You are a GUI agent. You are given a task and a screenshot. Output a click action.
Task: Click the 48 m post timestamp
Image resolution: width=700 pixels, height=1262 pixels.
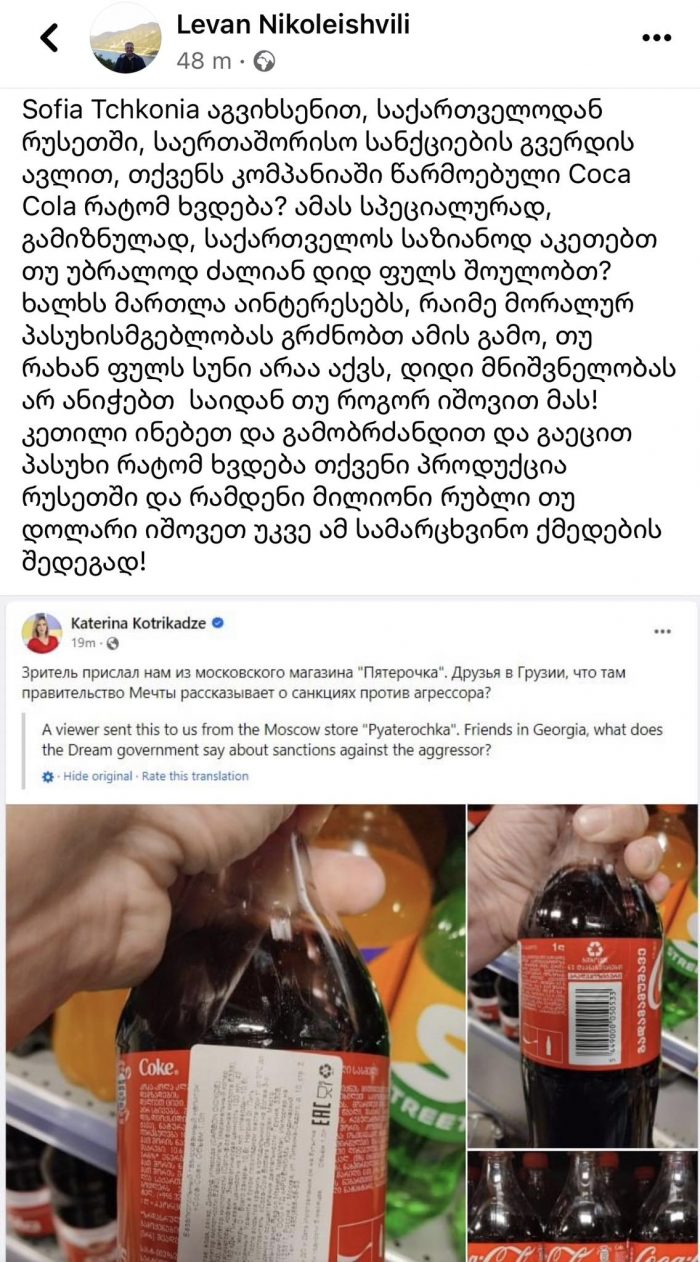pos(204,61)
